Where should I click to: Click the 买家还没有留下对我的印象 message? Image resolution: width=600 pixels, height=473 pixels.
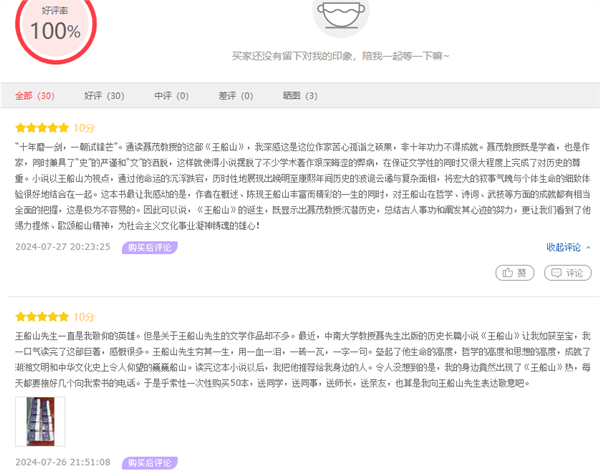click(341, 56)
